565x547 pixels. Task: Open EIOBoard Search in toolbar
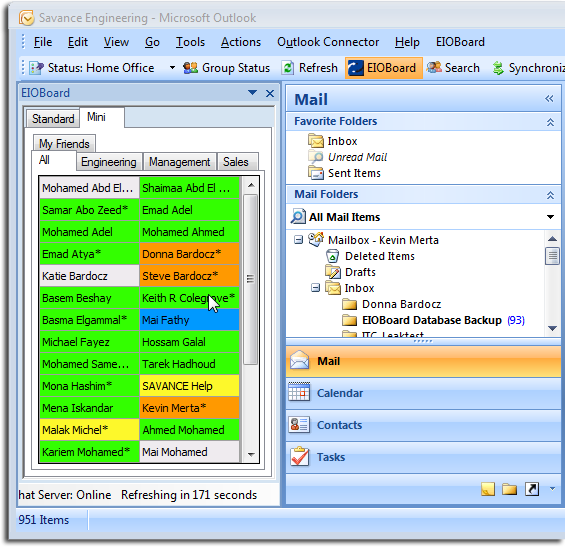coord(453,68)
